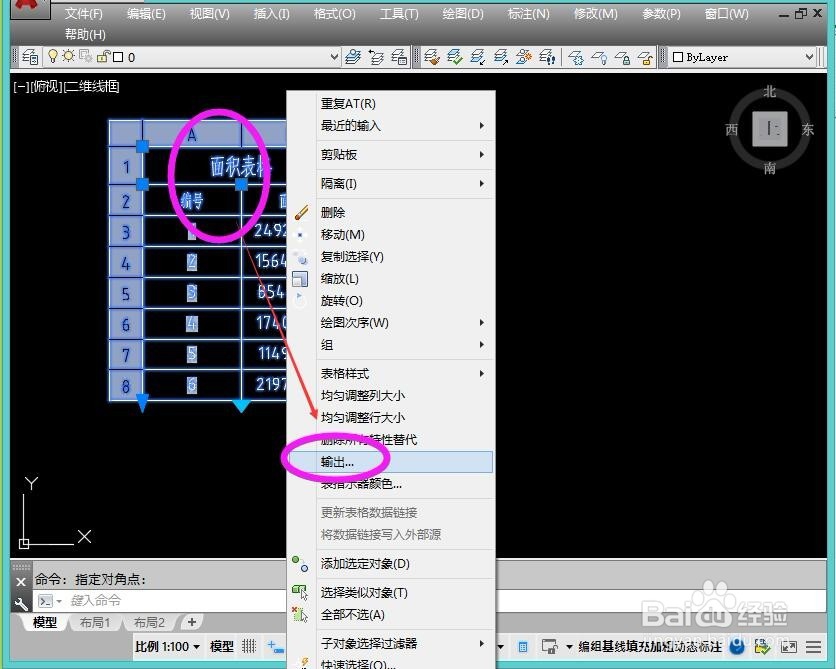Viewport: 836px width, 669px height.
Task: Toggle layer 0 freeze sun icon
Action: [68, 57]
